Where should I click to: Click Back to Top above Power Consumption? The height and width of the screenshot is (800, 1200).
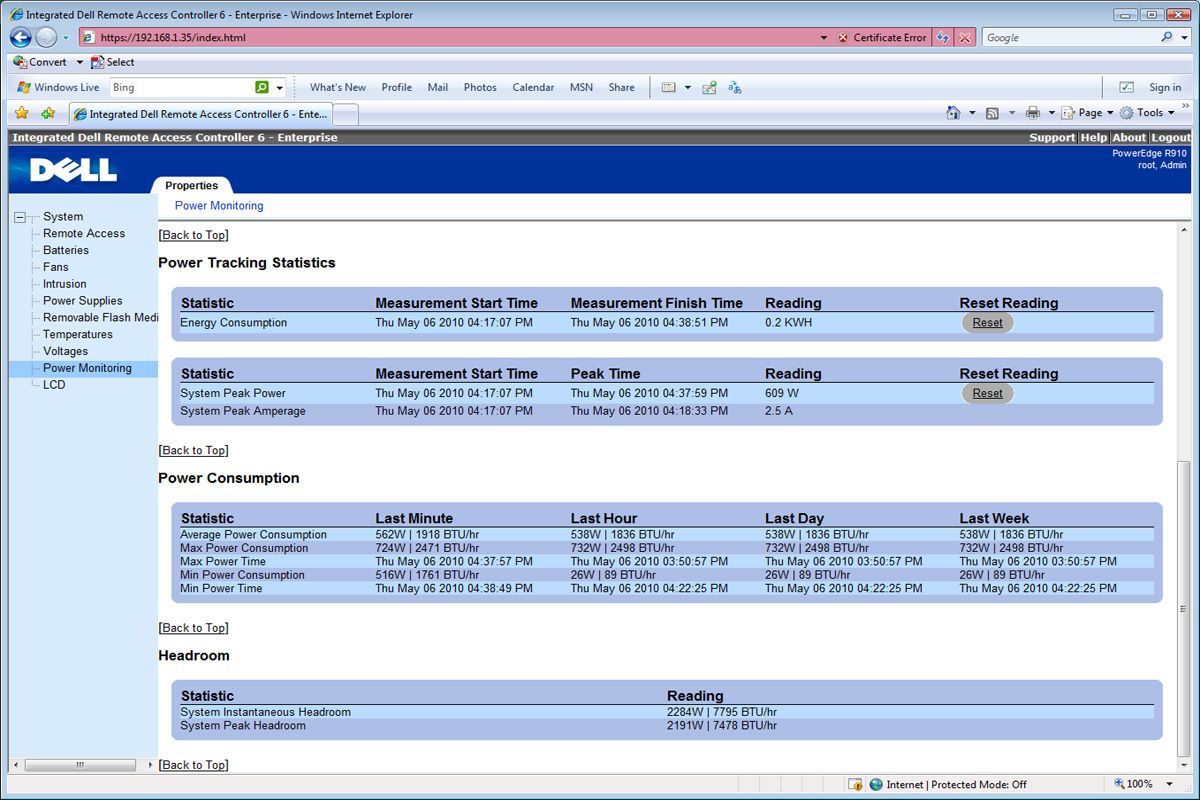point(194,451)
